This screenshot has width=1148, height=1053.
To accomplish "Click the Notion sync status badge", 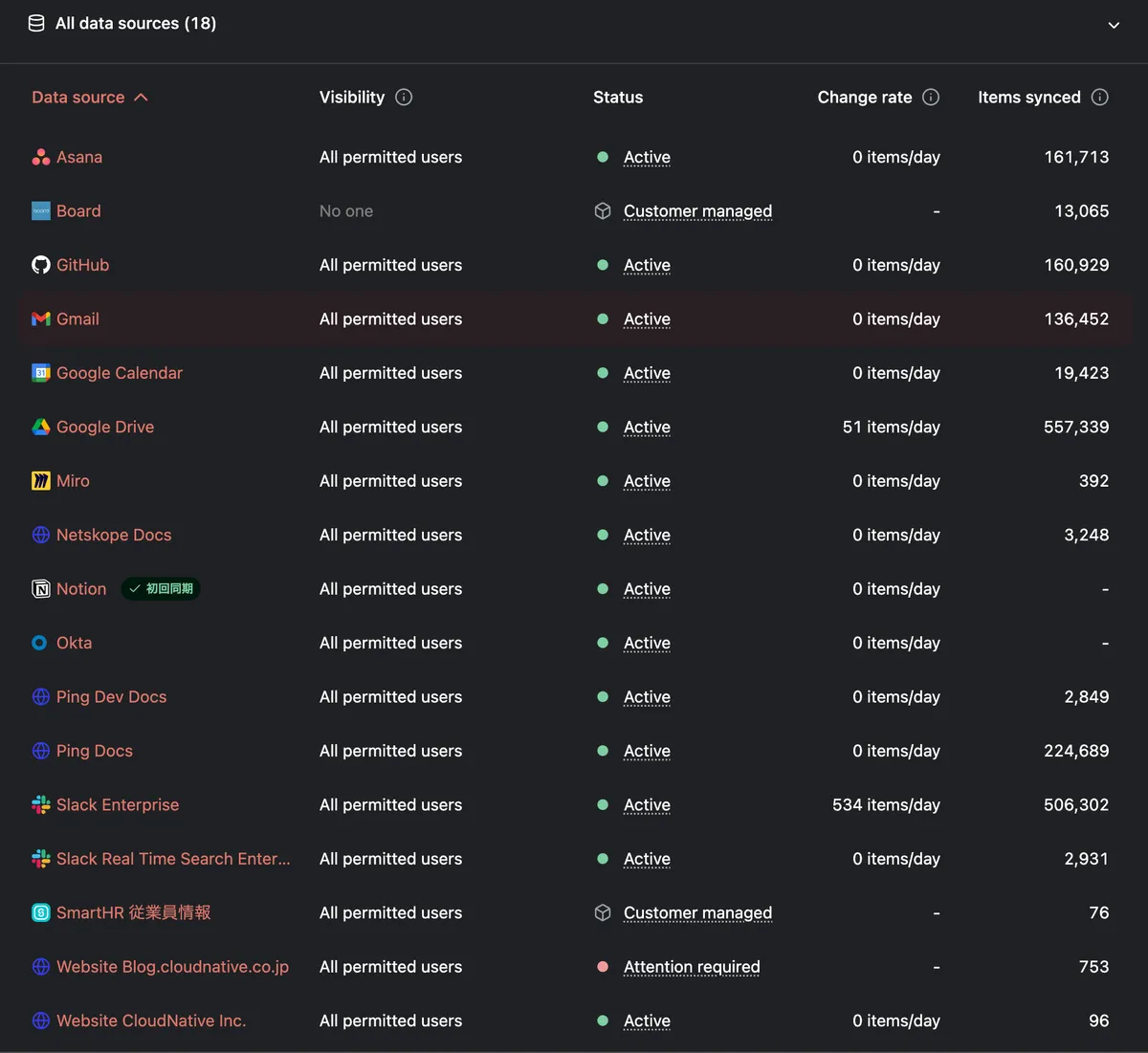I will 161,589.
